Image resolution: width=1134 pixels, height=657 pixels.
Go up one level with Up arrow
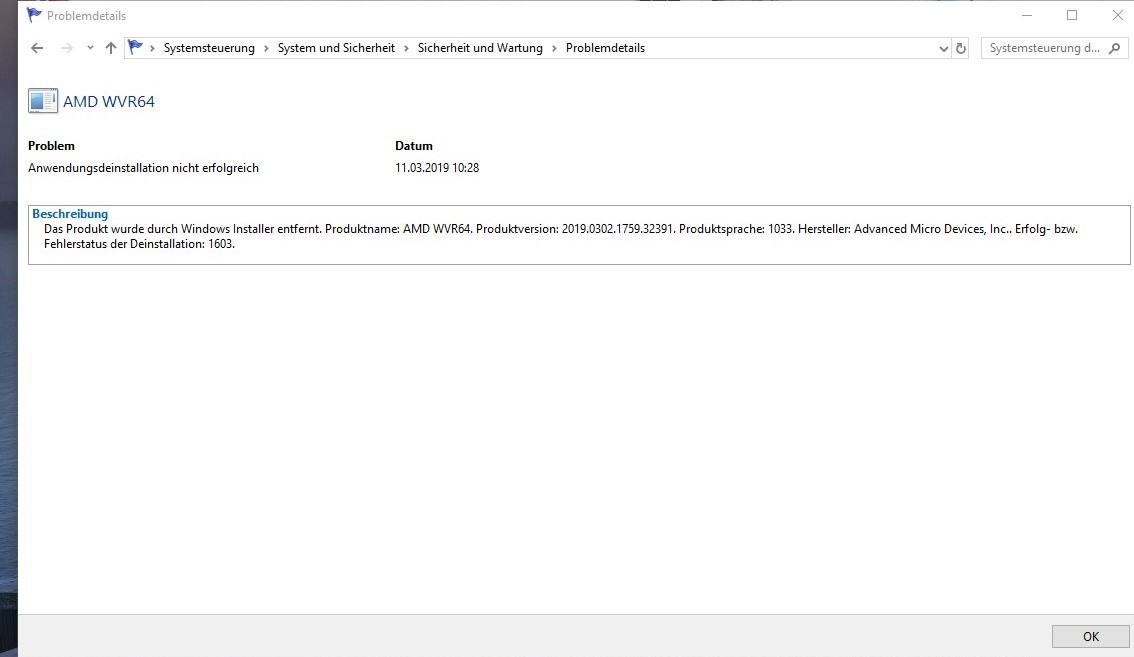pos(111,48)
